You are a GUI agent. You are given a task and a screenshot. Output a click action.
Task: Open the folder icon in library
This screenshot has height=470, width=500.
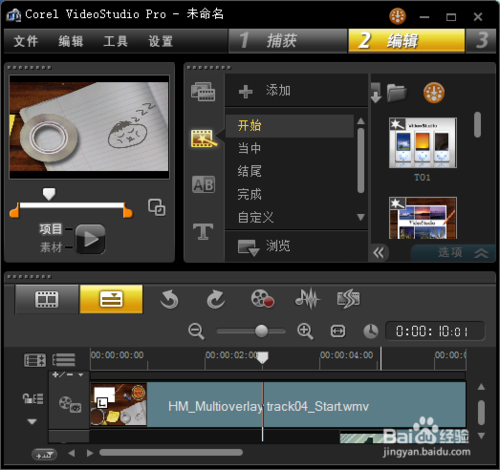(396, 93)
